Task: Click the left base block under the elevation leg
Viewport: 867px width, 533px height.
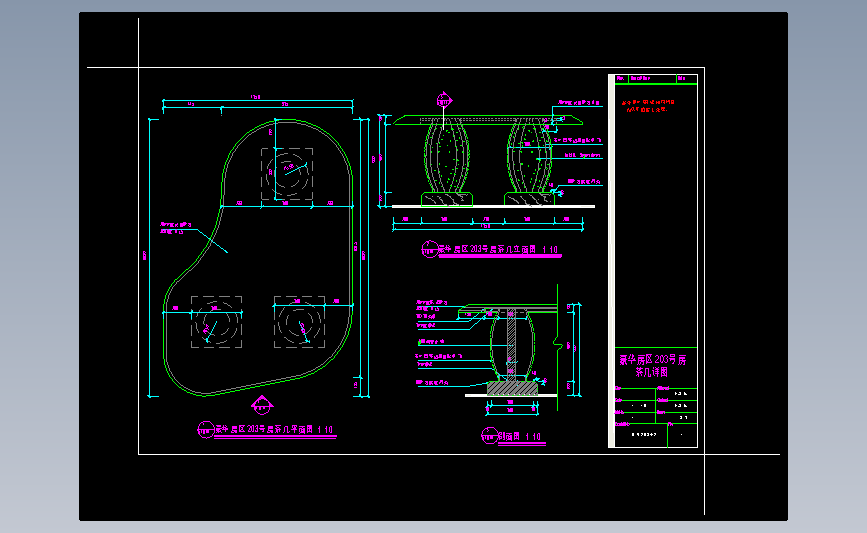Action: (x=447, y=199)
